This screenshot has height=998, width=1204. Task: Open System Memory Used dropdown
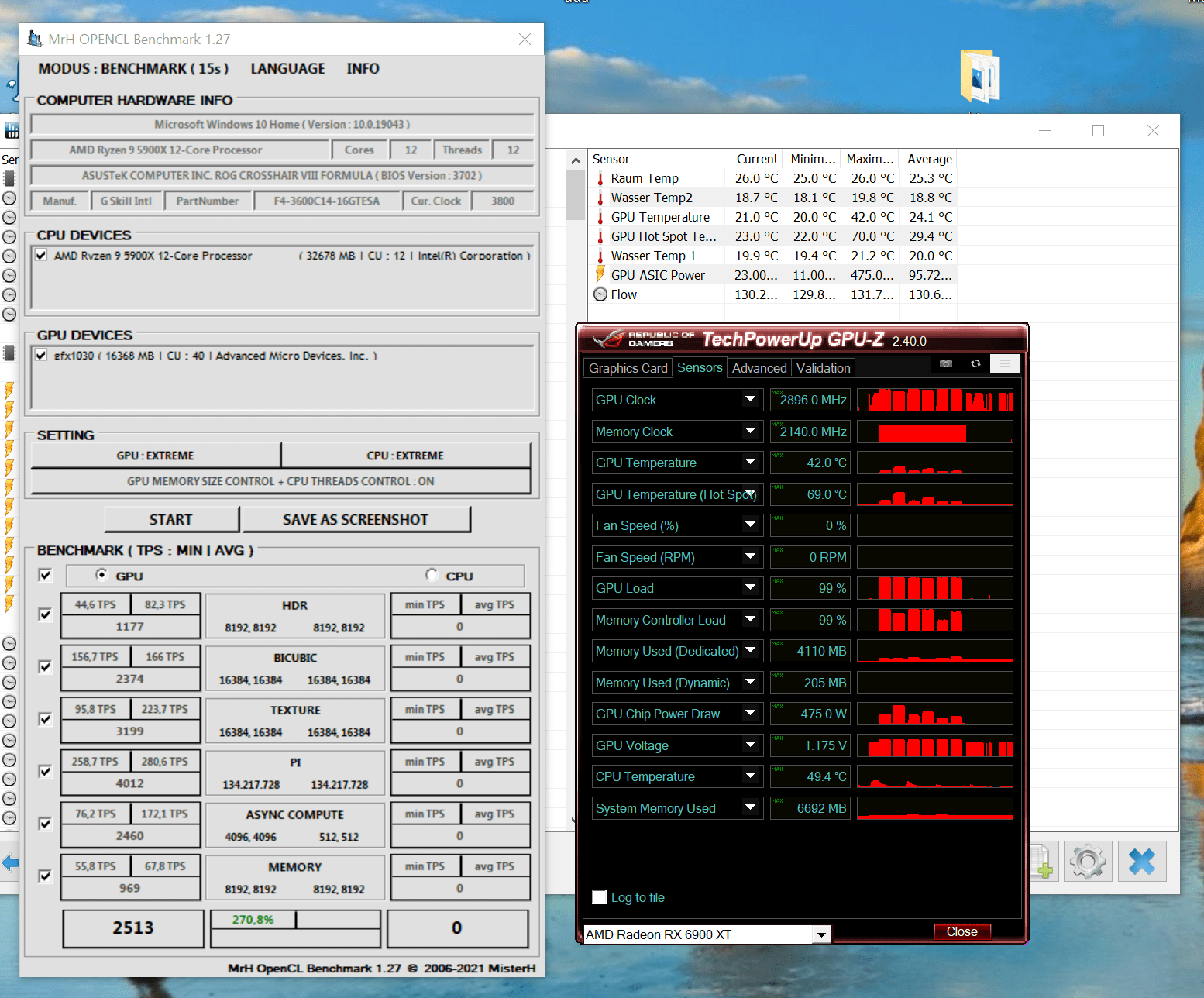coord(750,808)
